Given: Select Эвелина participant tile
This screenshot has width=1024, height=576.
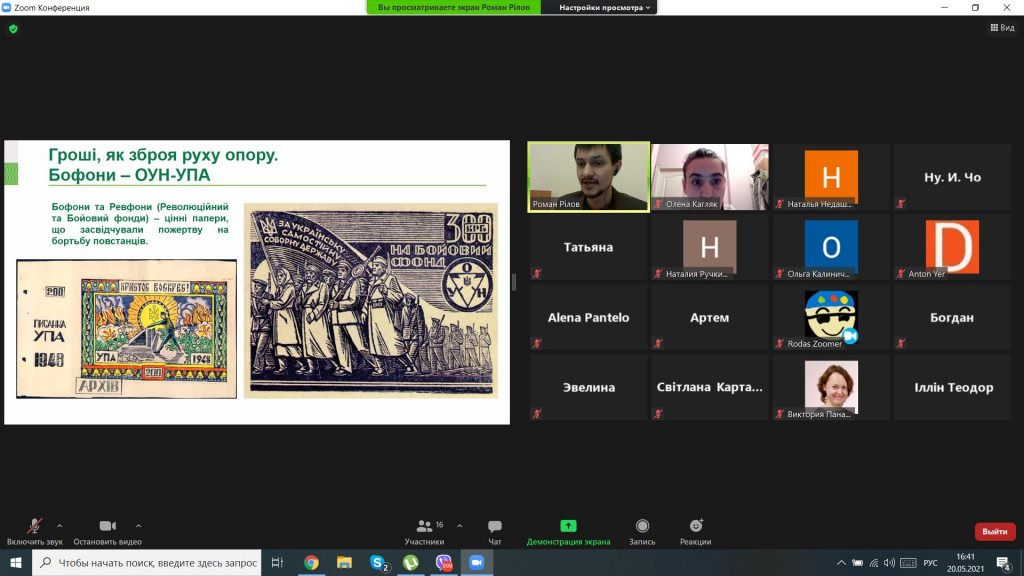Looking at the screenshot, I should click(x=588, y=387).
